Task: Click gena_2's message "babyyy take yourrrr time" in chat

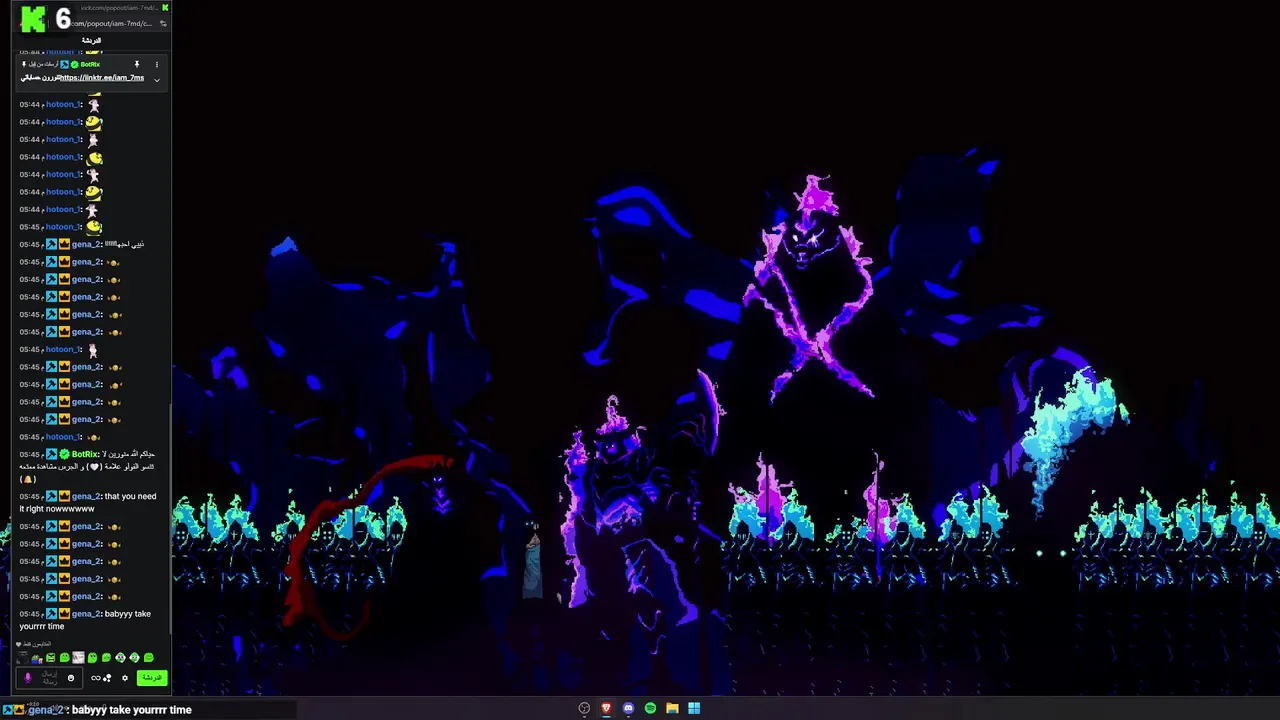Action: 85,620
